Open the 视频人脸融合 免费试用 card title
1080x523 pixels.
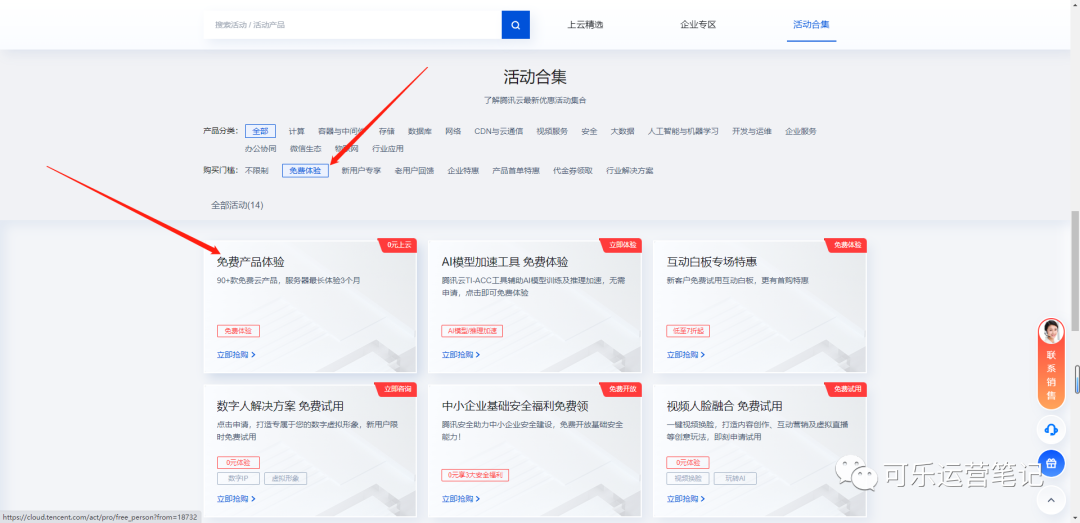click(x=725, y=406)
